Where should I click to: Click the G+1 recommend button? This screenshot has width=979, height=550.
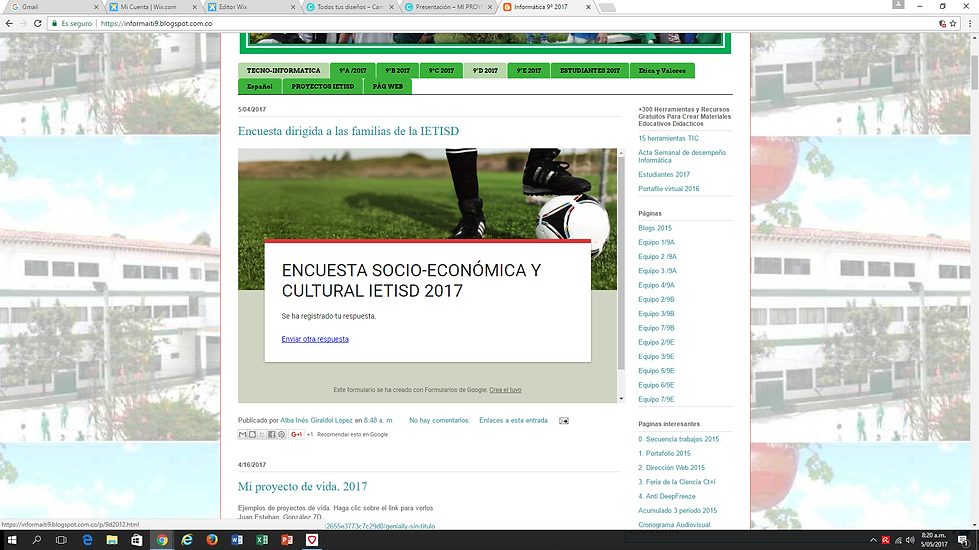point(297,435)
